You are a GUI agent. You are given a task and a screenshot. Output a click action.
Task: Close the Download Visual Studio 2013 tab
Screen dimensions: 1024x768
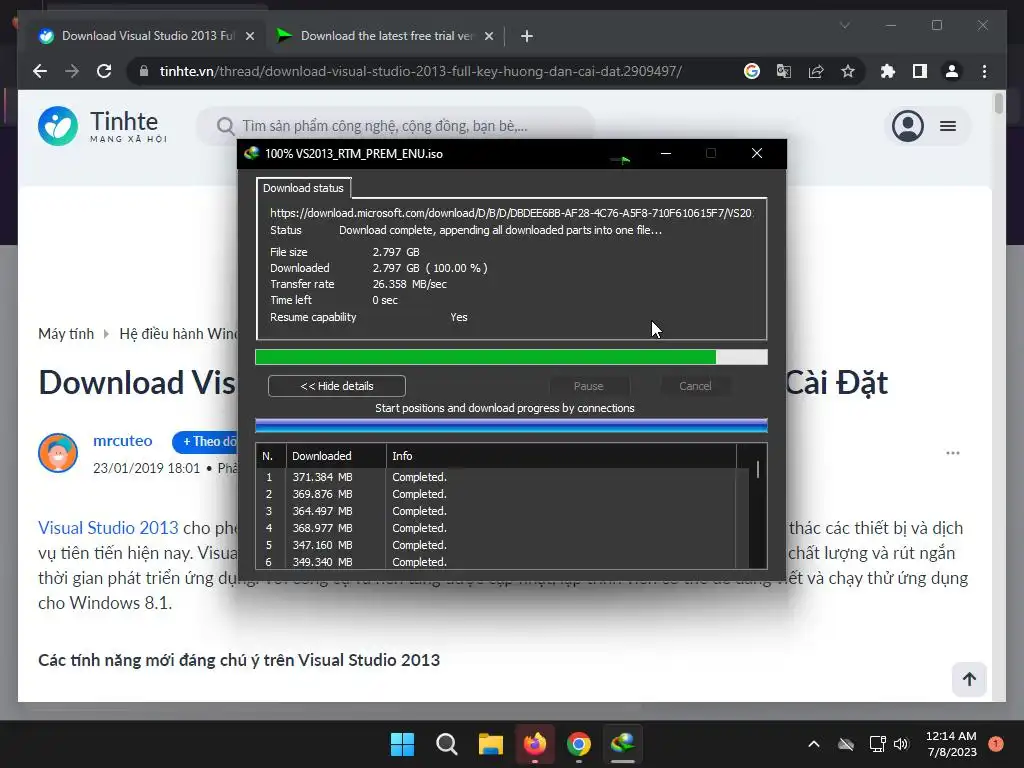(x=249, y=36)
